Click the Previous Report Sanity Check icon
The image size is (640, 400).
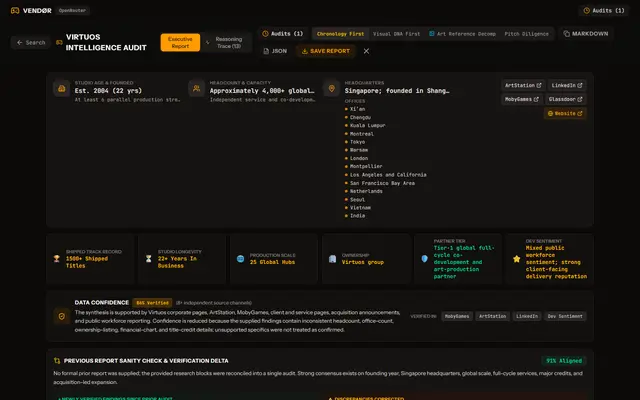pyautogui.click(x=57, y=361)
